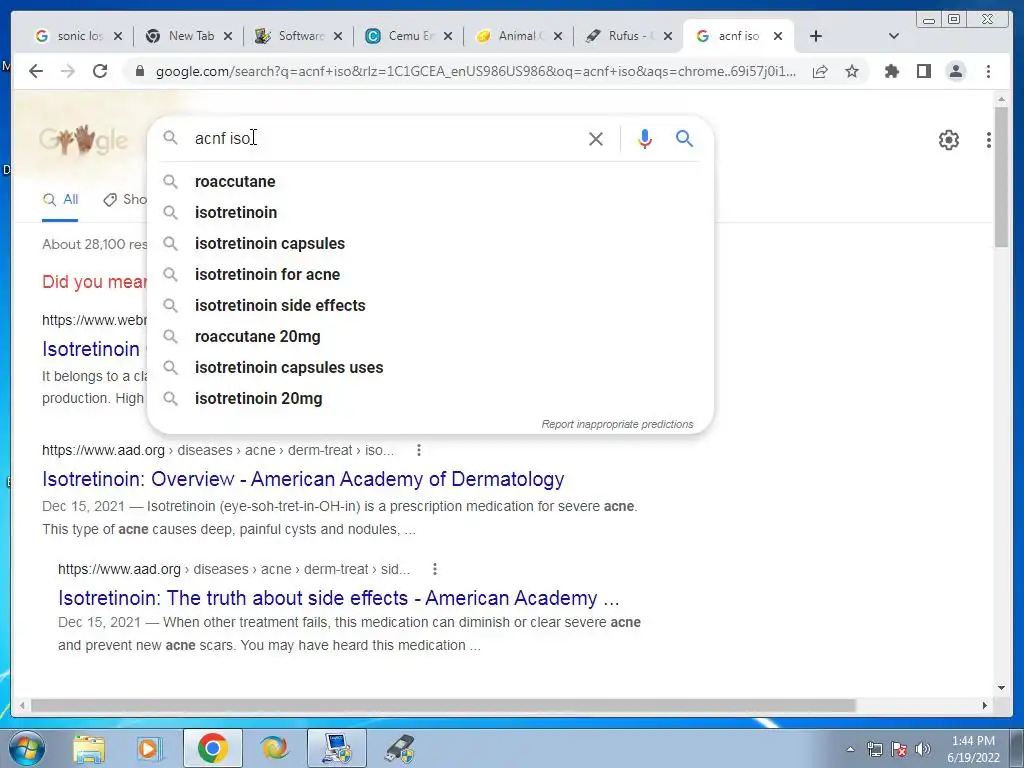Reload the page with the refresh icon
1024x768 pixels.
click(x=100, y=71)
